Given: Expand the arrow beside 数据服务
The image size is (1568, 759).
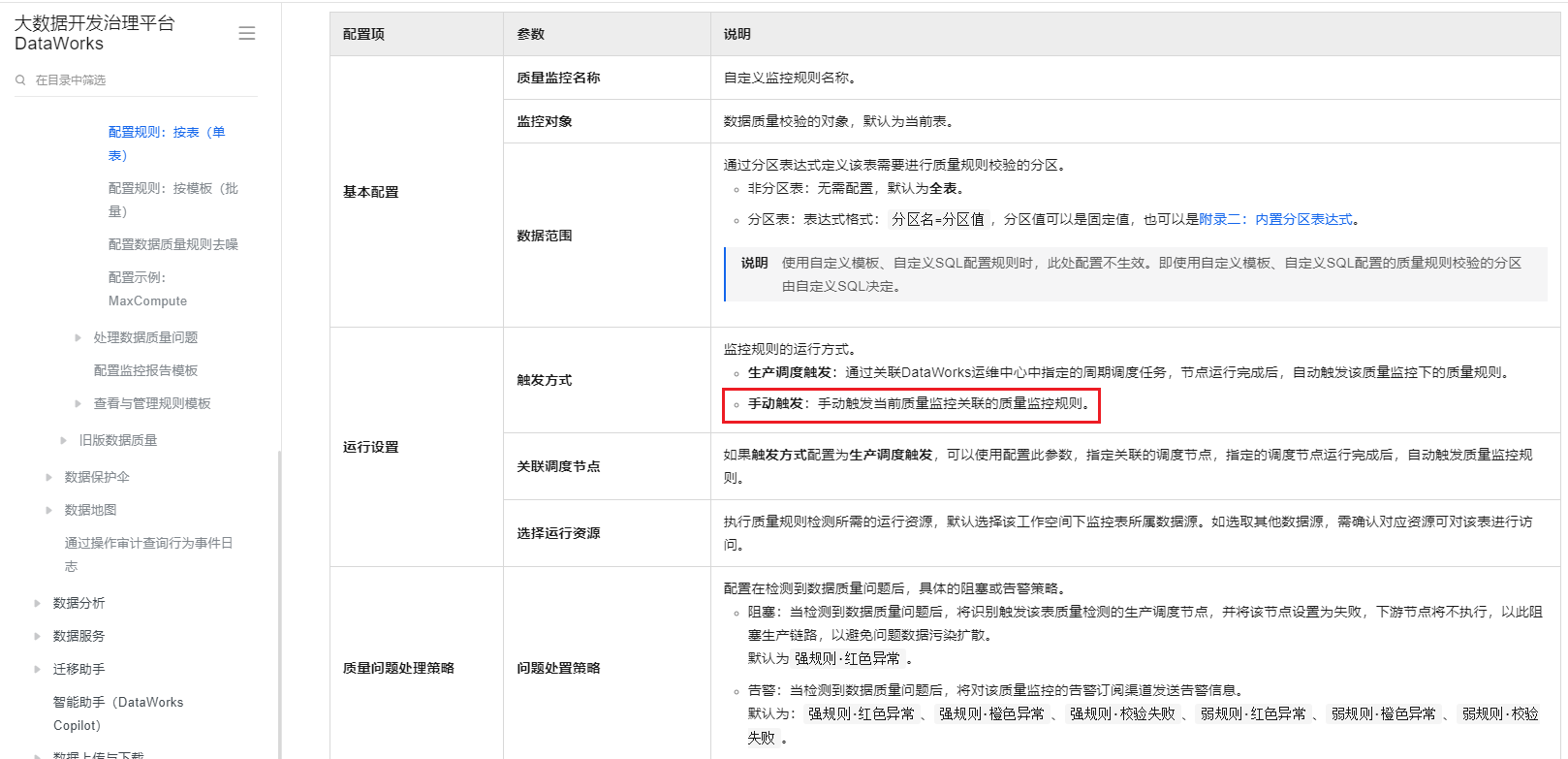Looking at the screenshot, I should coord(38,636).
